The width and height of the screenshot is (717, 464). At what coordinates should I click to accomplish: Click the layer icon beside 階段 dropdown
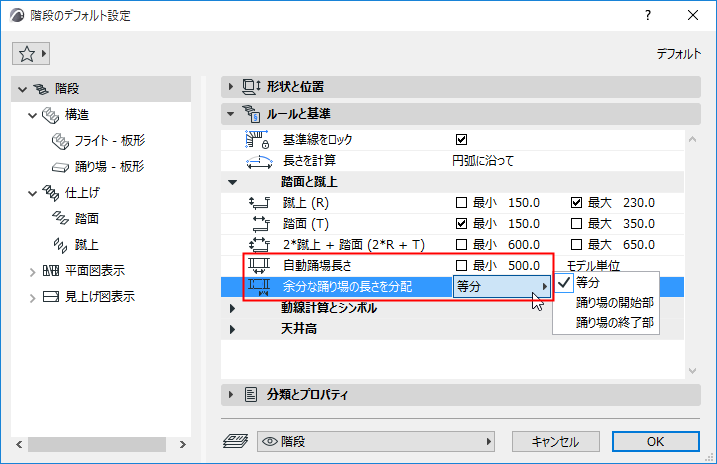pyautogui.click(x=235, y=442)
